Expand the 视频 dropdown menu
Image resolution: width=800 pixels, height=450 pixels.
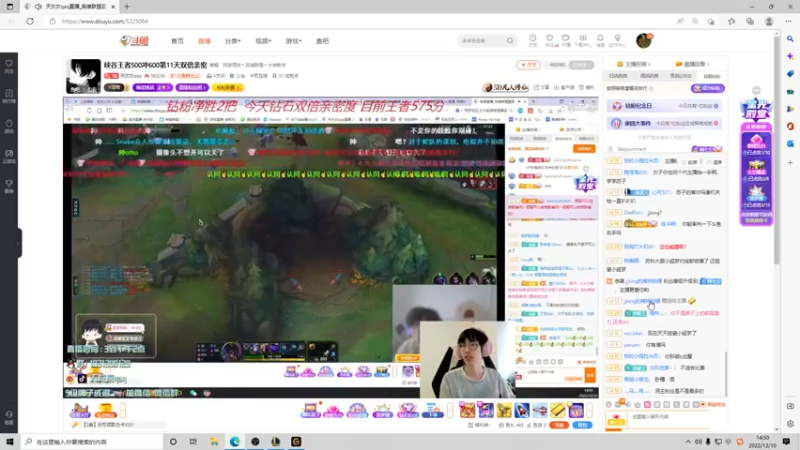[x=263, y=41]
